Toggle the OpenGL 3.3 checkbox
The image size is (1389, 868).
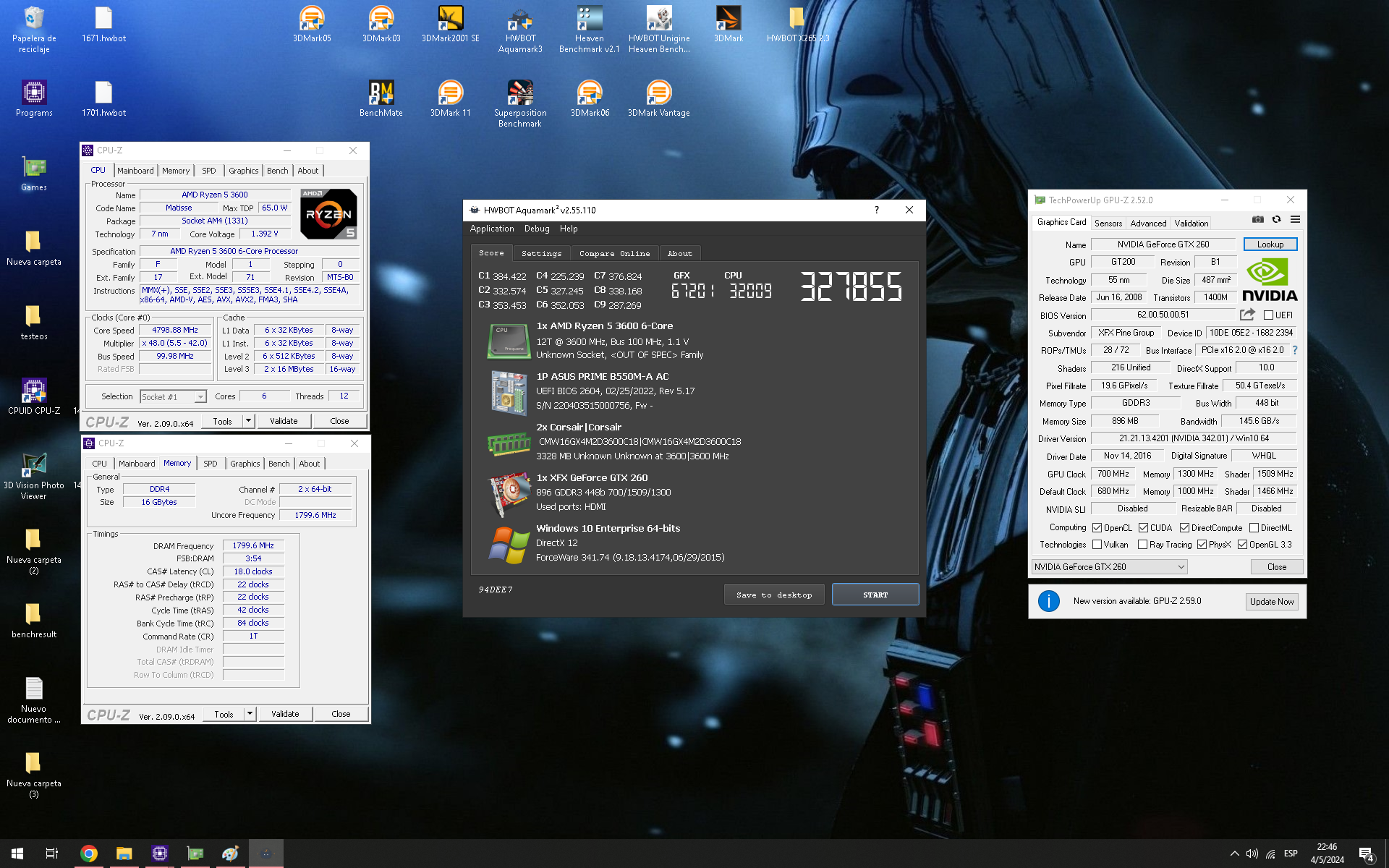coord(1242,545)
